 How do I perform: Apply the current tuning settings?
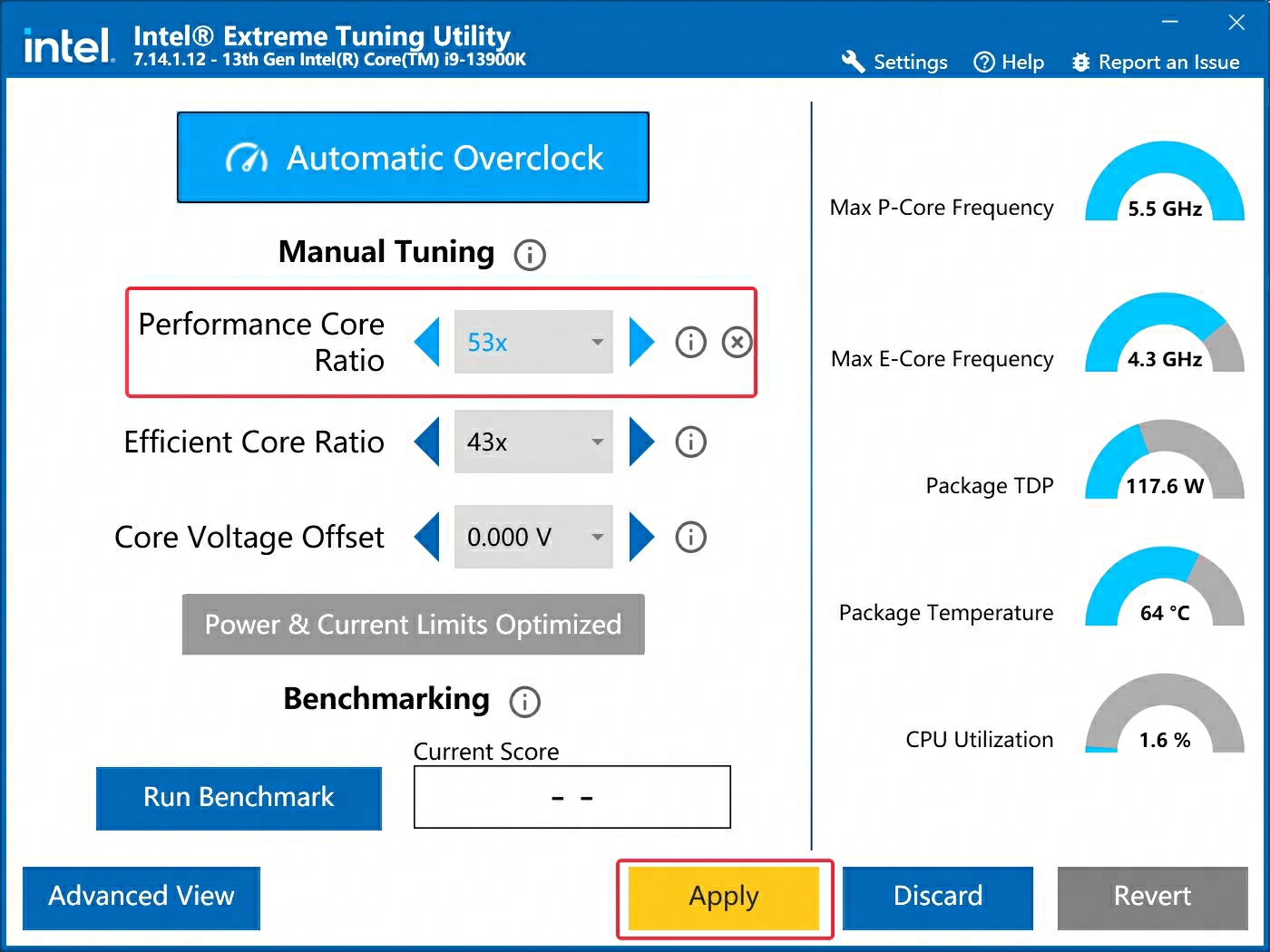click(x=723, y=897)
